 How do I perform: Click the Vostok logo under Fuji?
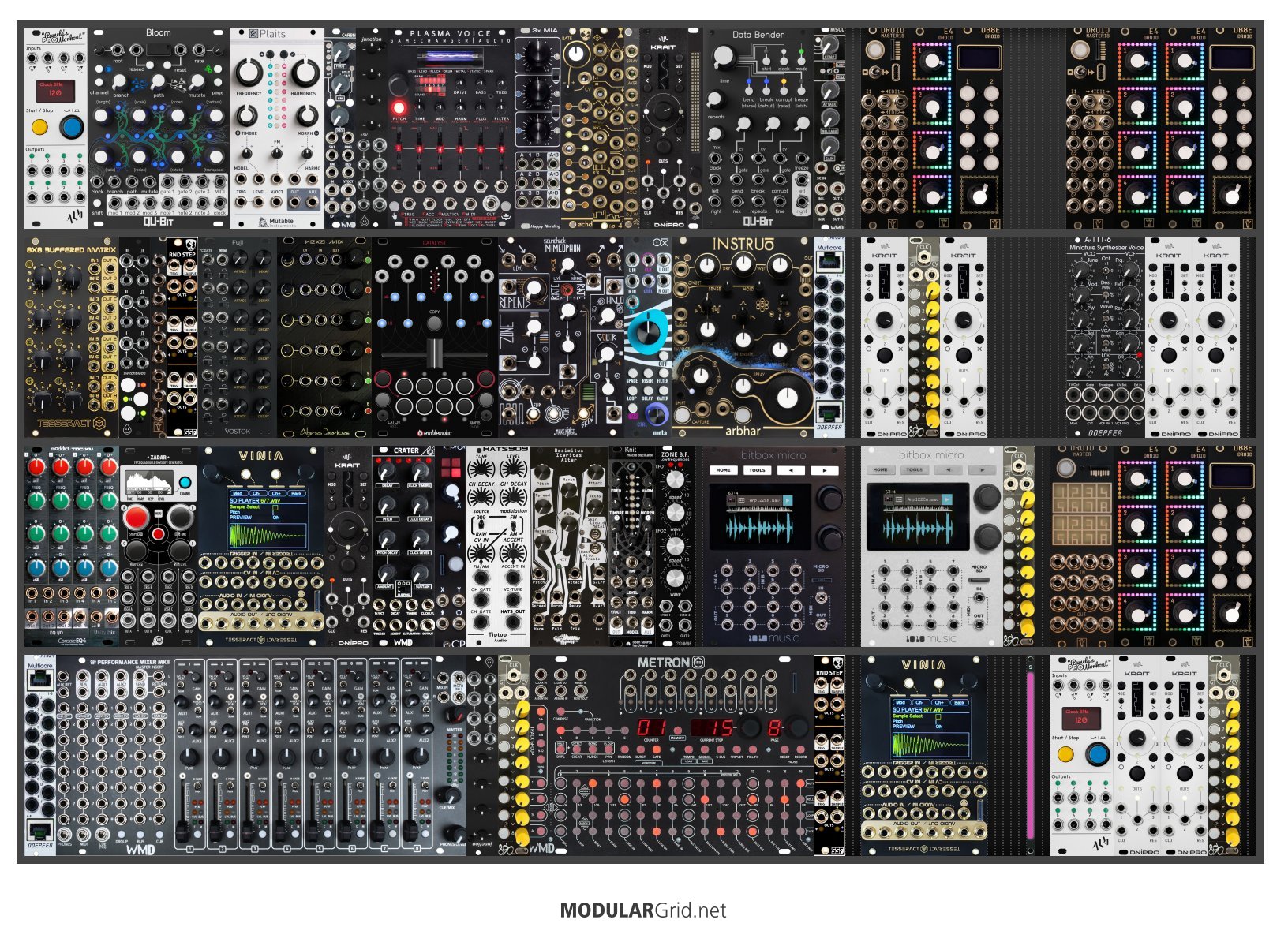click(238, 432)
